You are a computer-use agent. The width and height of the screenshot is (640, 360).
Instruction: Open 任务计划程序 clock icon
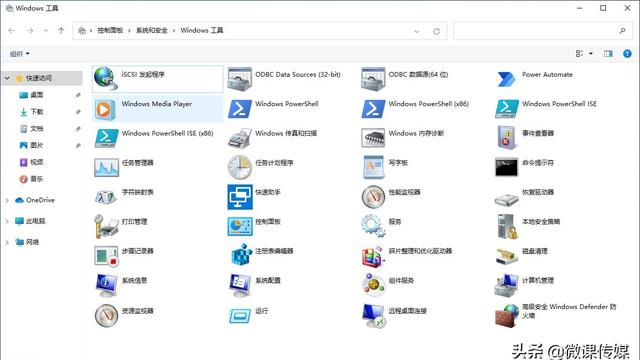click(240, 167)
